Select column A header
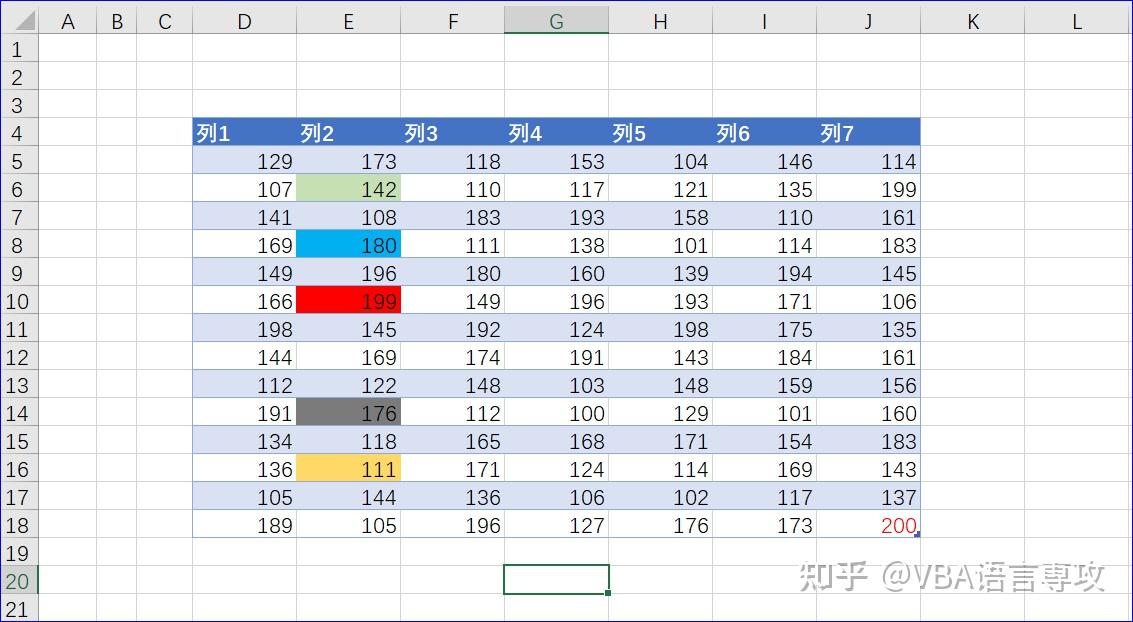Image resolution: width=1133 pixels, height=622 pixels. pyautogui.click(x=67, y=21)
